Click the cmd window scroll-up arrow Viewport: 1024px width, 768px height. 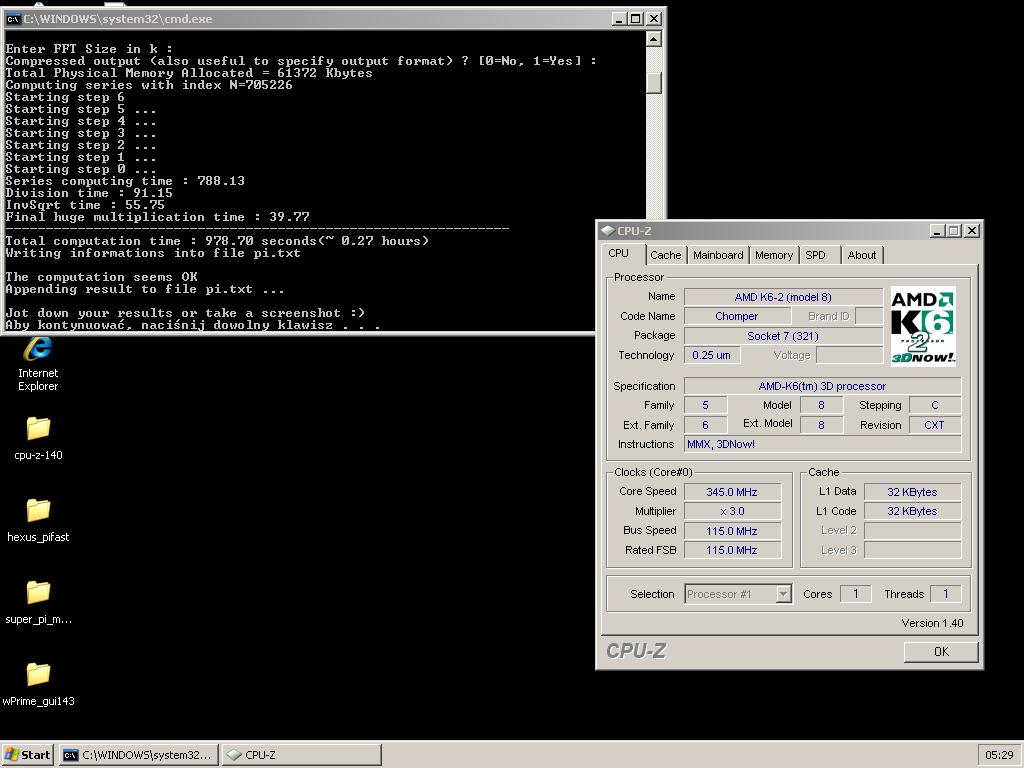(x=654, y=39)
